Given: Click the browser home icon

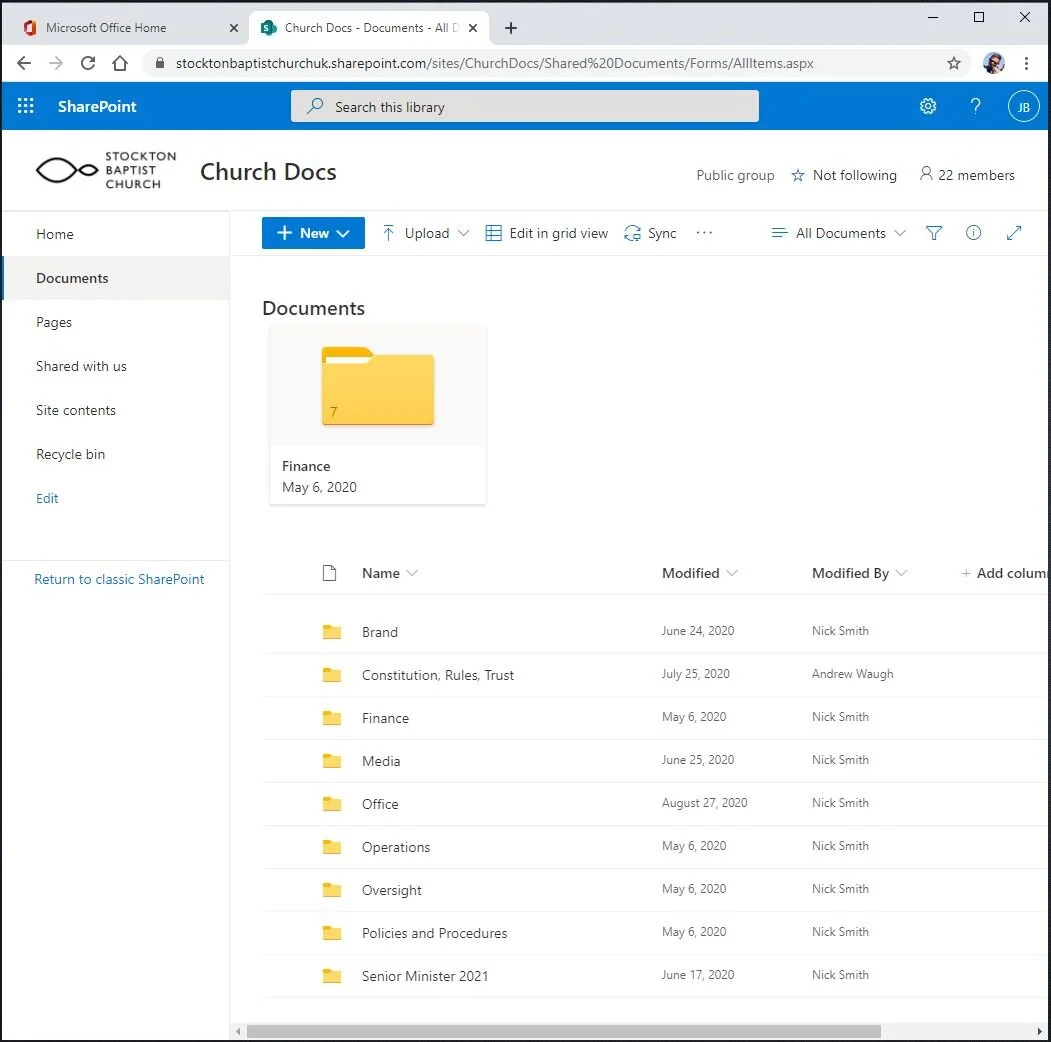Looking at the screenshot, I should pyautogui.click(x=120, y=63).
